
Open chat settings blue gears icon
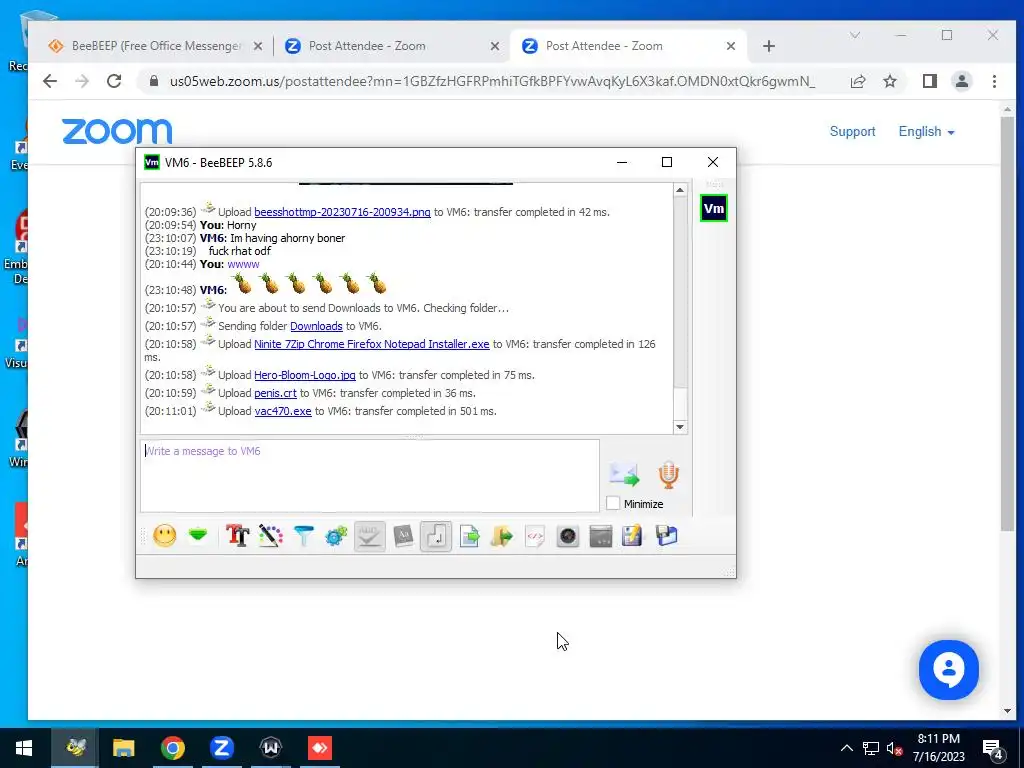pos(336,536)
